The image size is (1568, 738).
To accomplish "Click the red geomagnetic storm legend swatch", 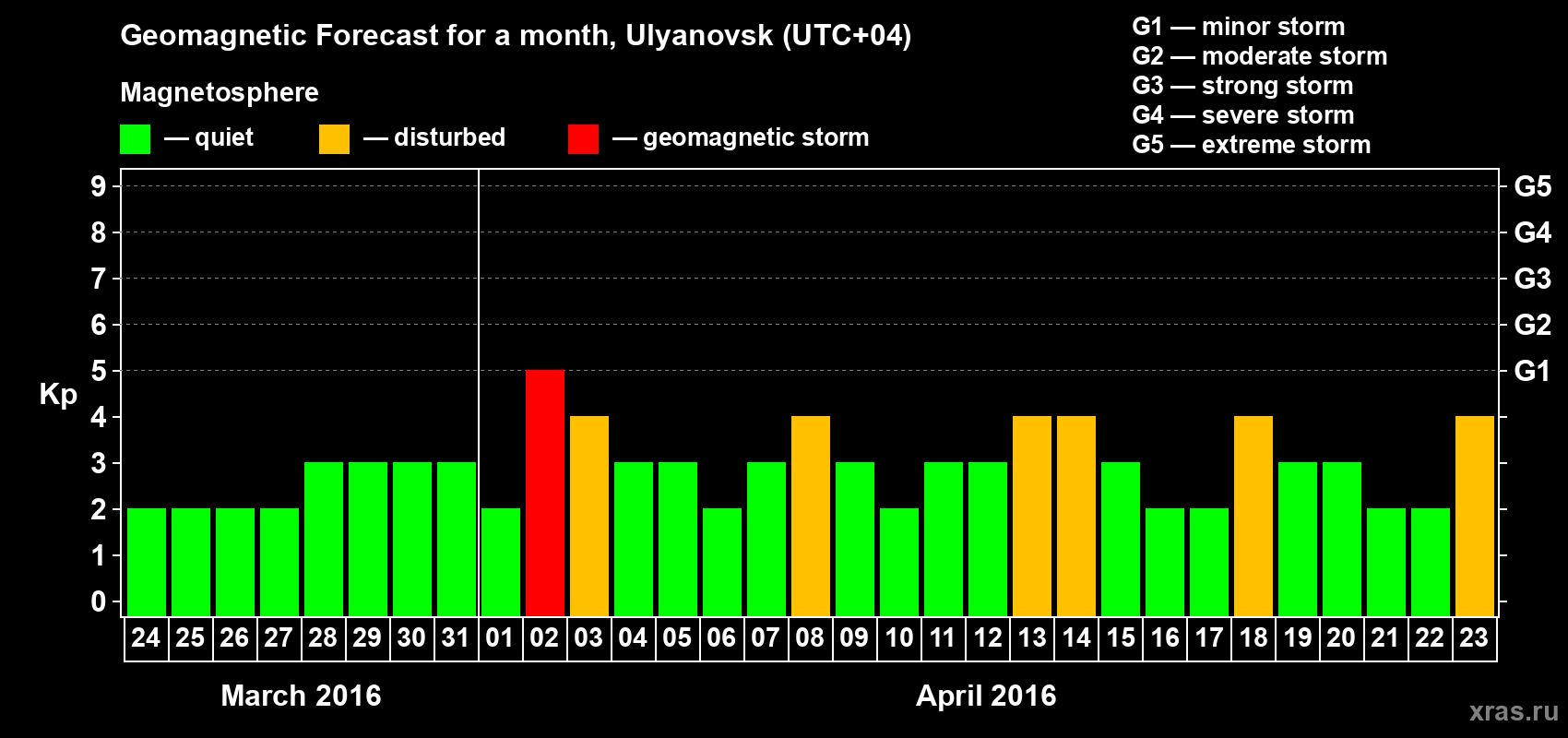I will 583,139.
